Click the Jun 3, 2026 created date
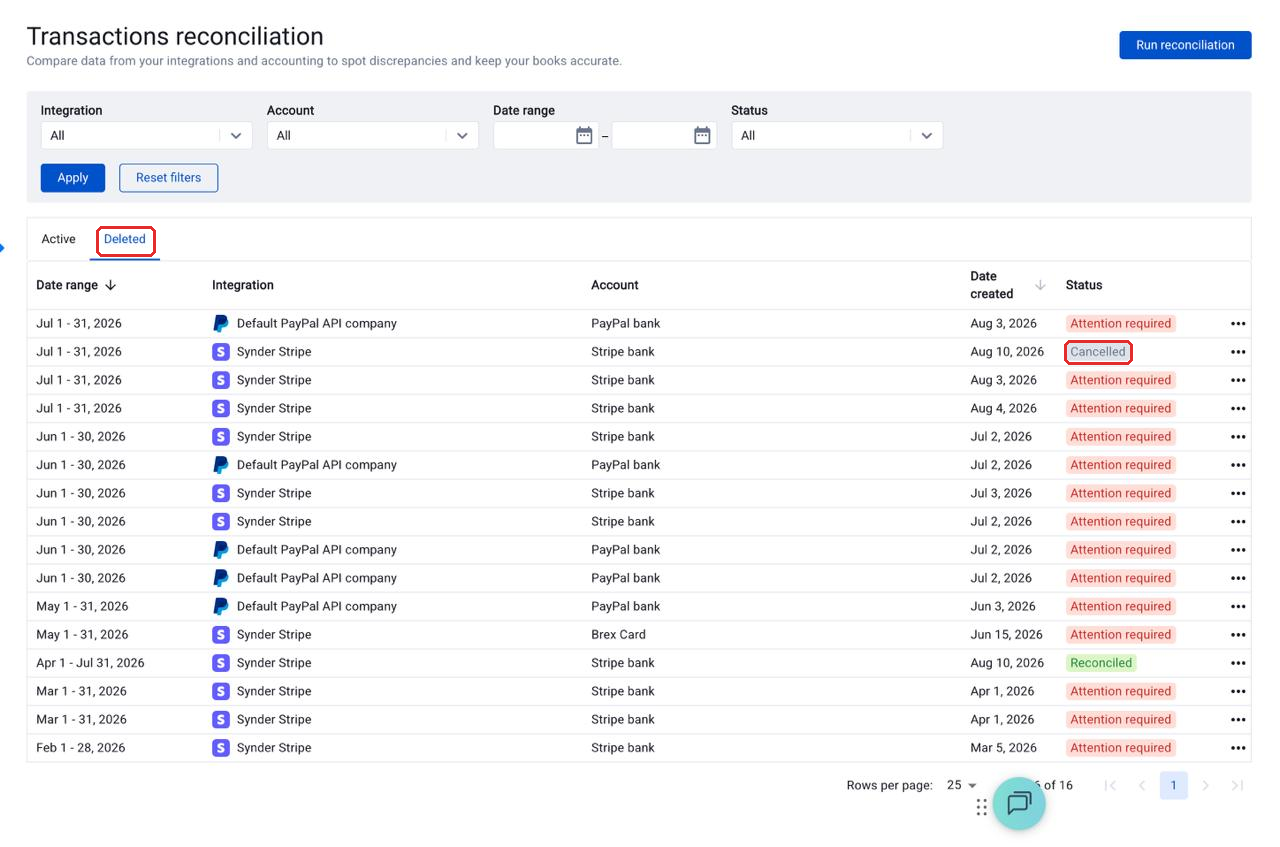The height and width of the screenshot is (847, 1280). click(x=1003, y=607)
